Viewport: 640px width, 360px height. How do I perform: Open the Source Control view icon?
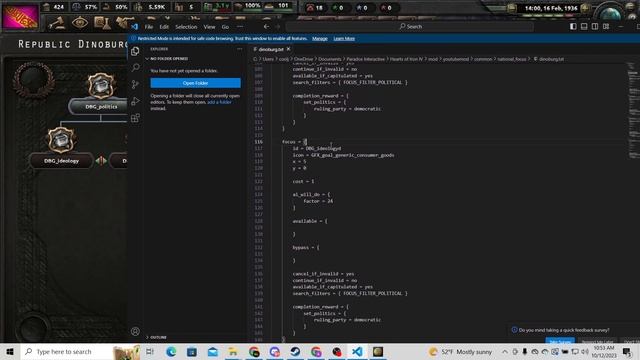[x=135, y=84]
